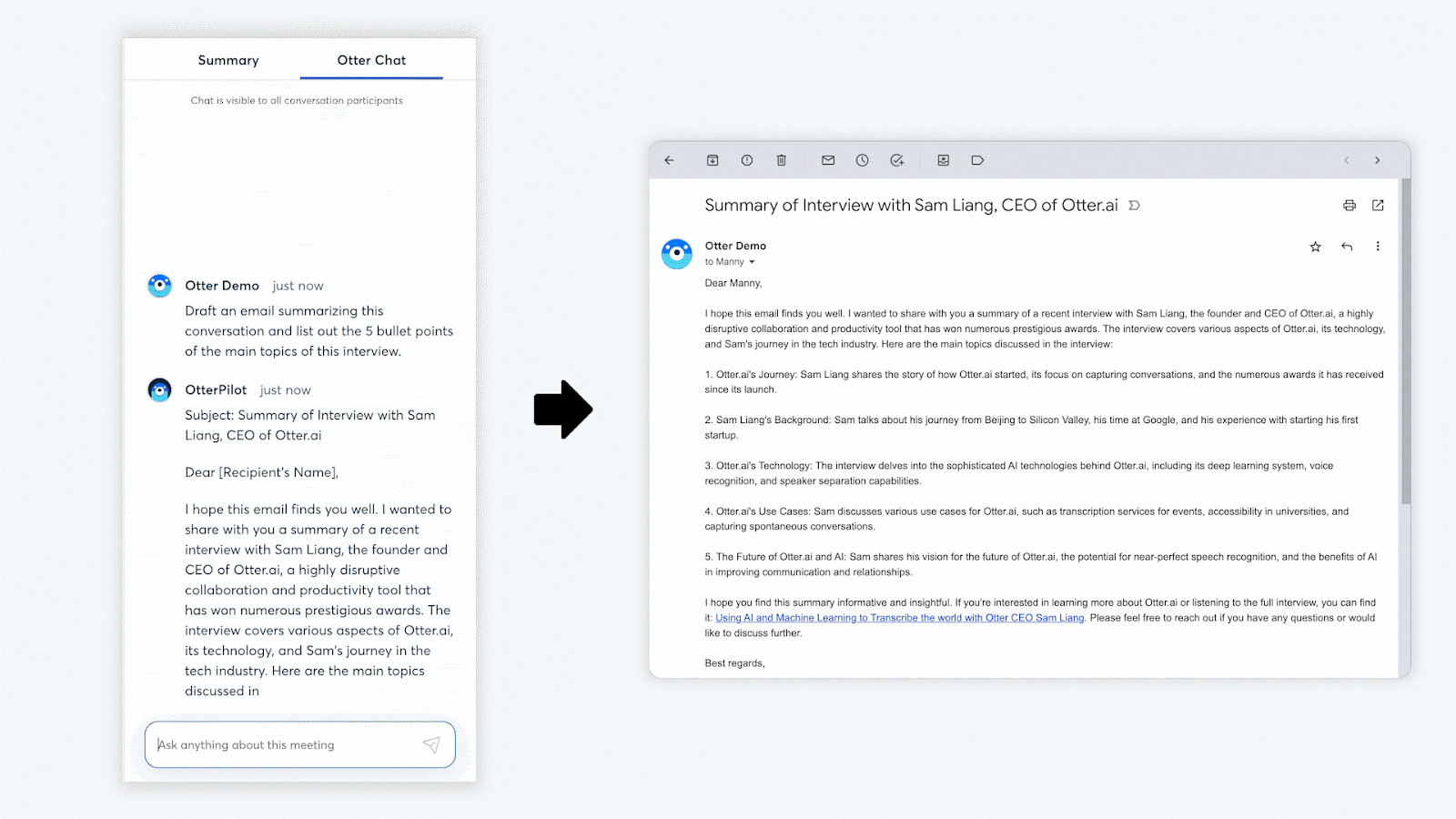
Task: Select email subject heading text
Action: (x=911, y=206)
